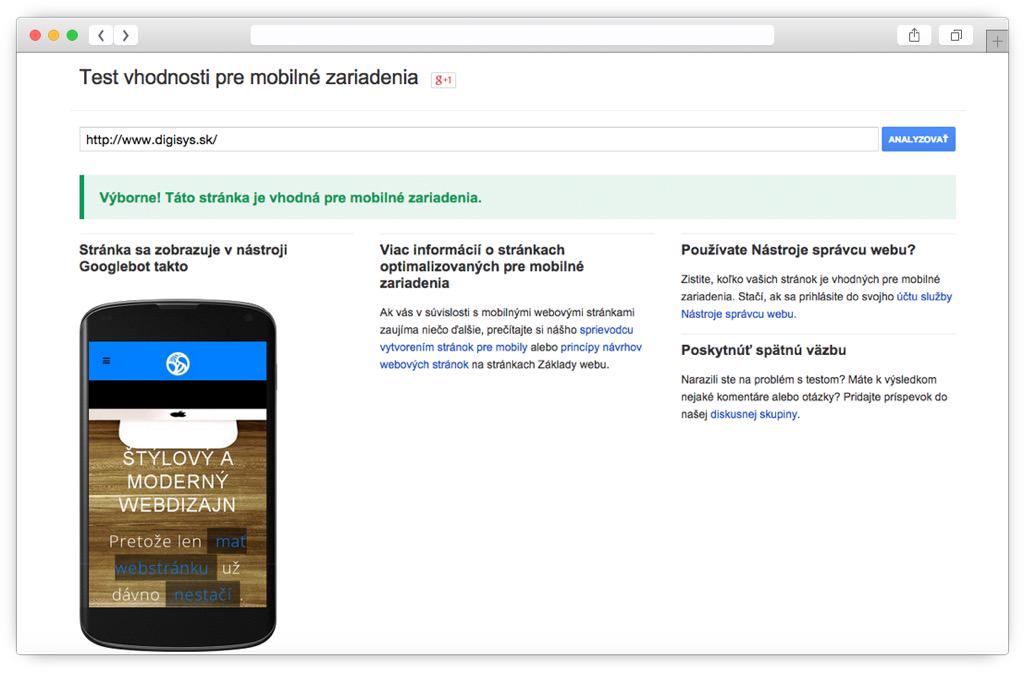Show all tabs with the tab overview icon

click(956, 35)
